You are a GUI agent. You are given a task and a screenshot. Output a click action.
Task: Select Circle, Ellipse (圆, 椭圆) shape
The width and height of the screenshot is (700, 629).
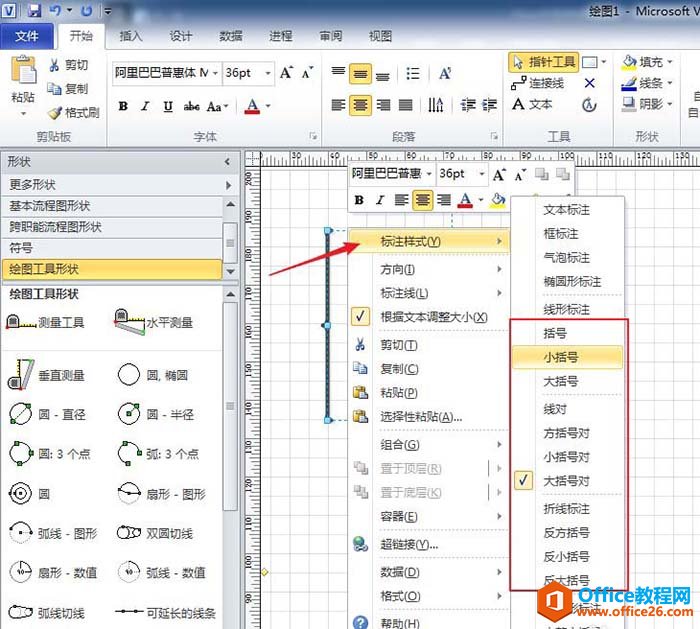(153, 375)
